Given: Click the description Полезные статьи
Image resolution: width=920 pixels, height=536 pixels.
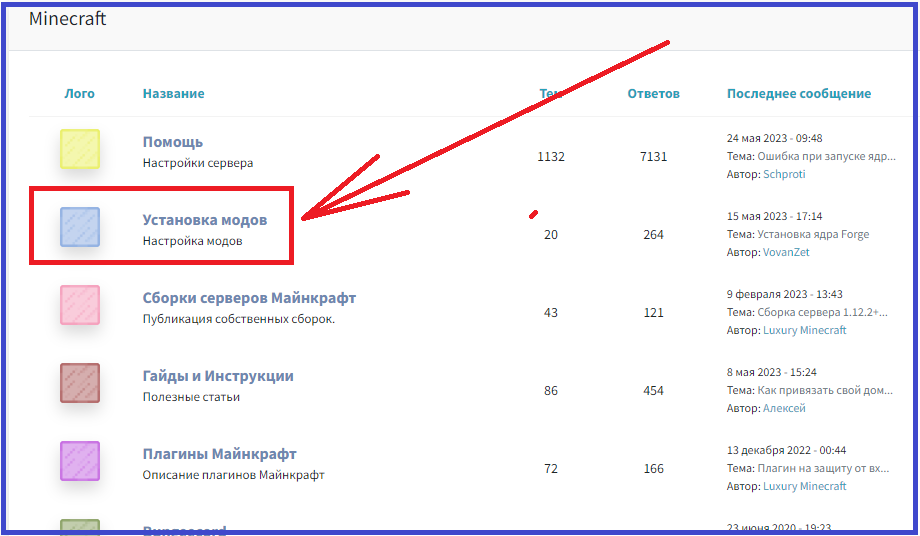Looking at the screenshot, I should [191, 397].
